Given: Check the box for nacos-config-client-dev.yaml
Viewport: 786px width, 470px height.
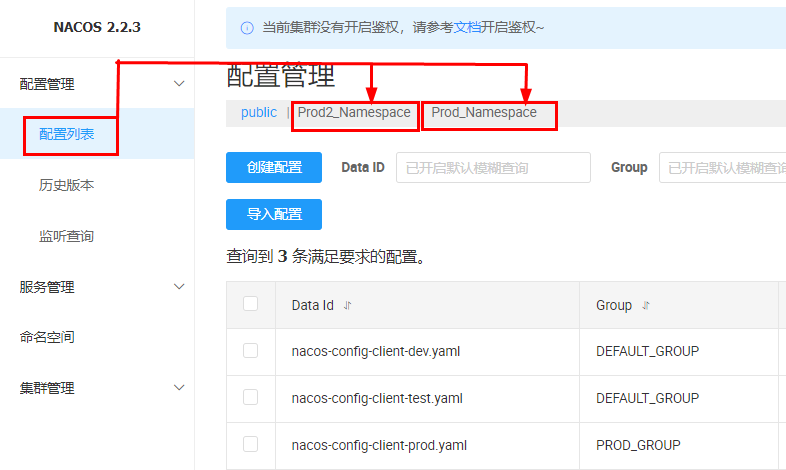Looking at the screenshot, I should (250, 350).
